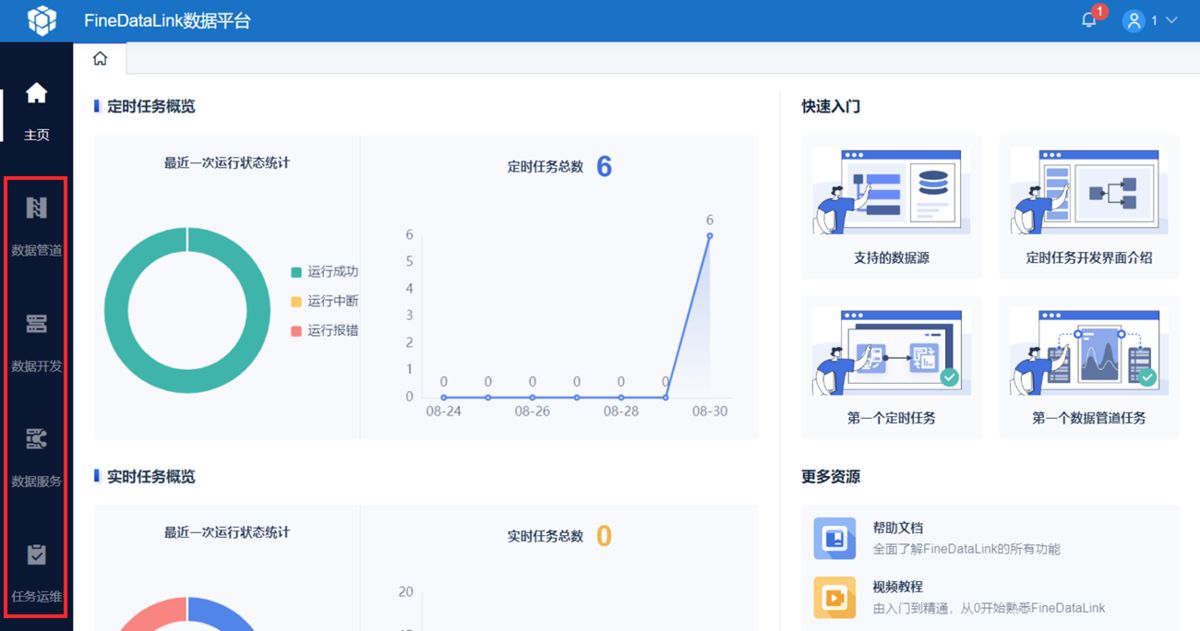Click the 第一个定时任务 caption text
The image size is (1200, 631).
(892, 418)
